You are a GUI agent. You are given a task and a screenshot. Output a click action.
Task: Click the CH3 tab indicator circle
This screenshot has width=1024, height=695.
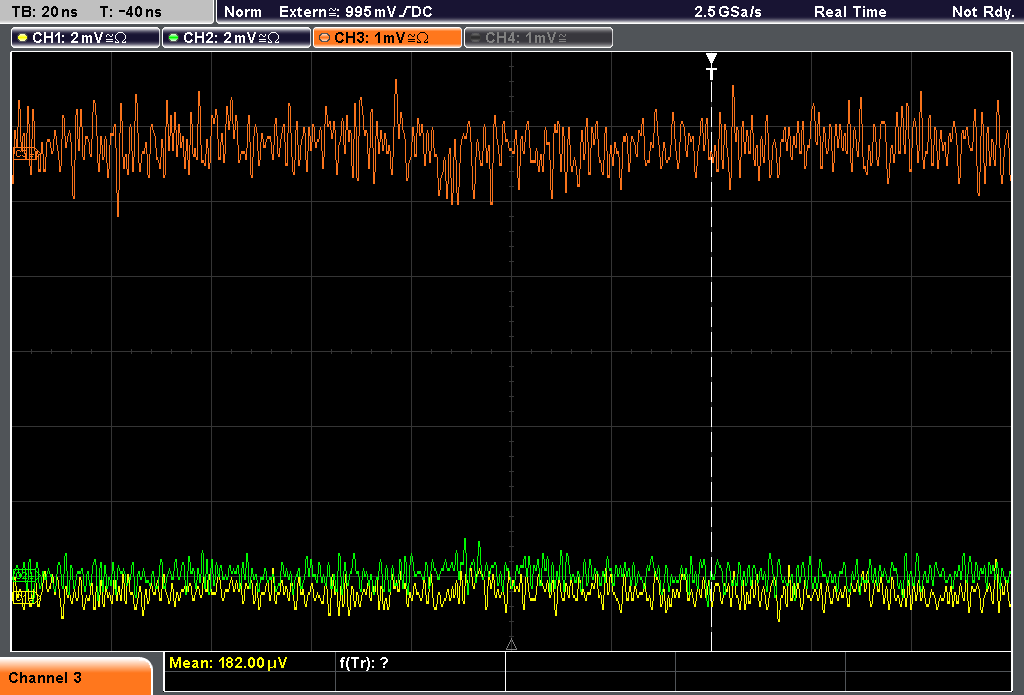pyautogui.click(x=324, y=38)
